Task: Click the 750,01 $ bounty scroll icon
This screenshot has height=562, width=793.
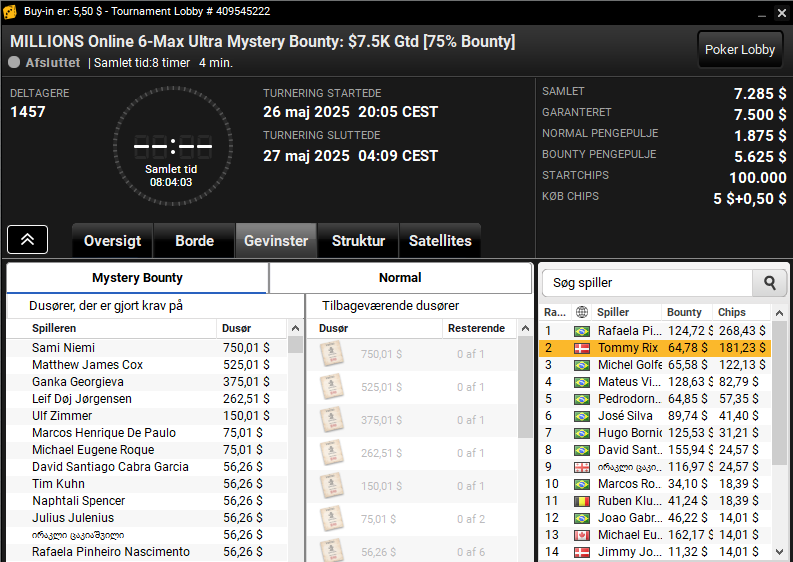Action: (x=332, y=354)
